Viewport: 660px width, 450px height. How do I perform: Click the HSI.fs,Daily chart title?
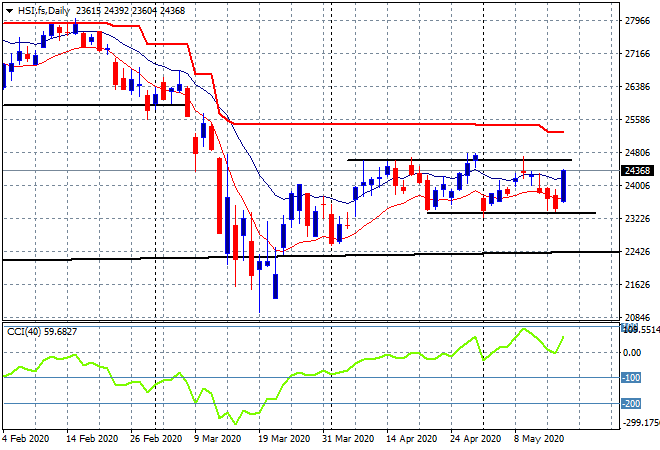click(44, 11)
